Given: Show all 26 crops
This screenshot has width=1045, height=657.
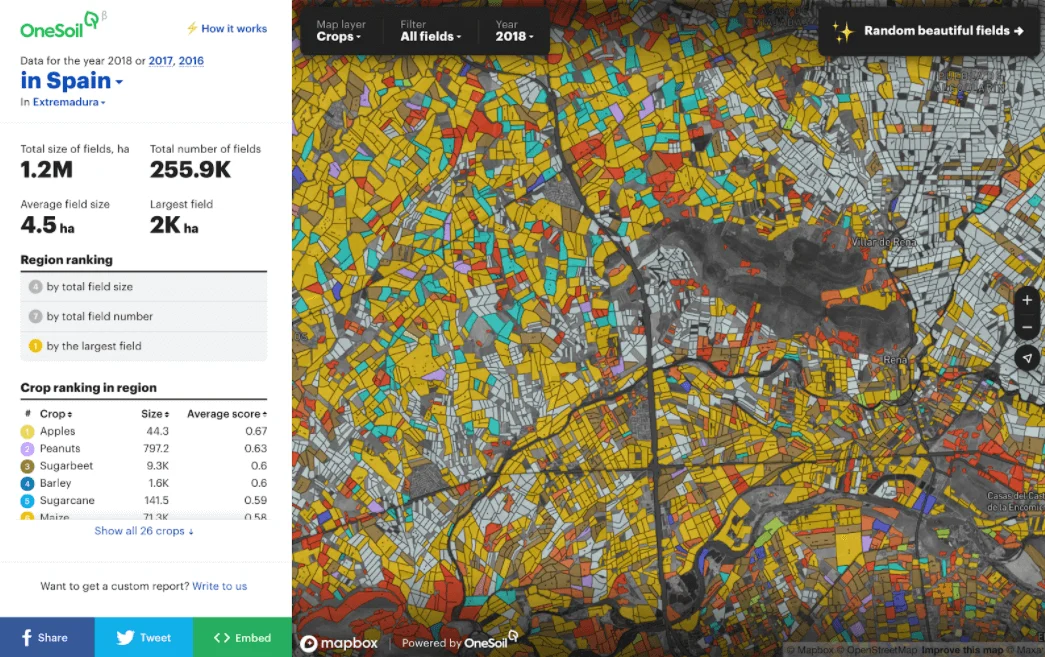Looking at the screenshot, I should click(144, 531).
